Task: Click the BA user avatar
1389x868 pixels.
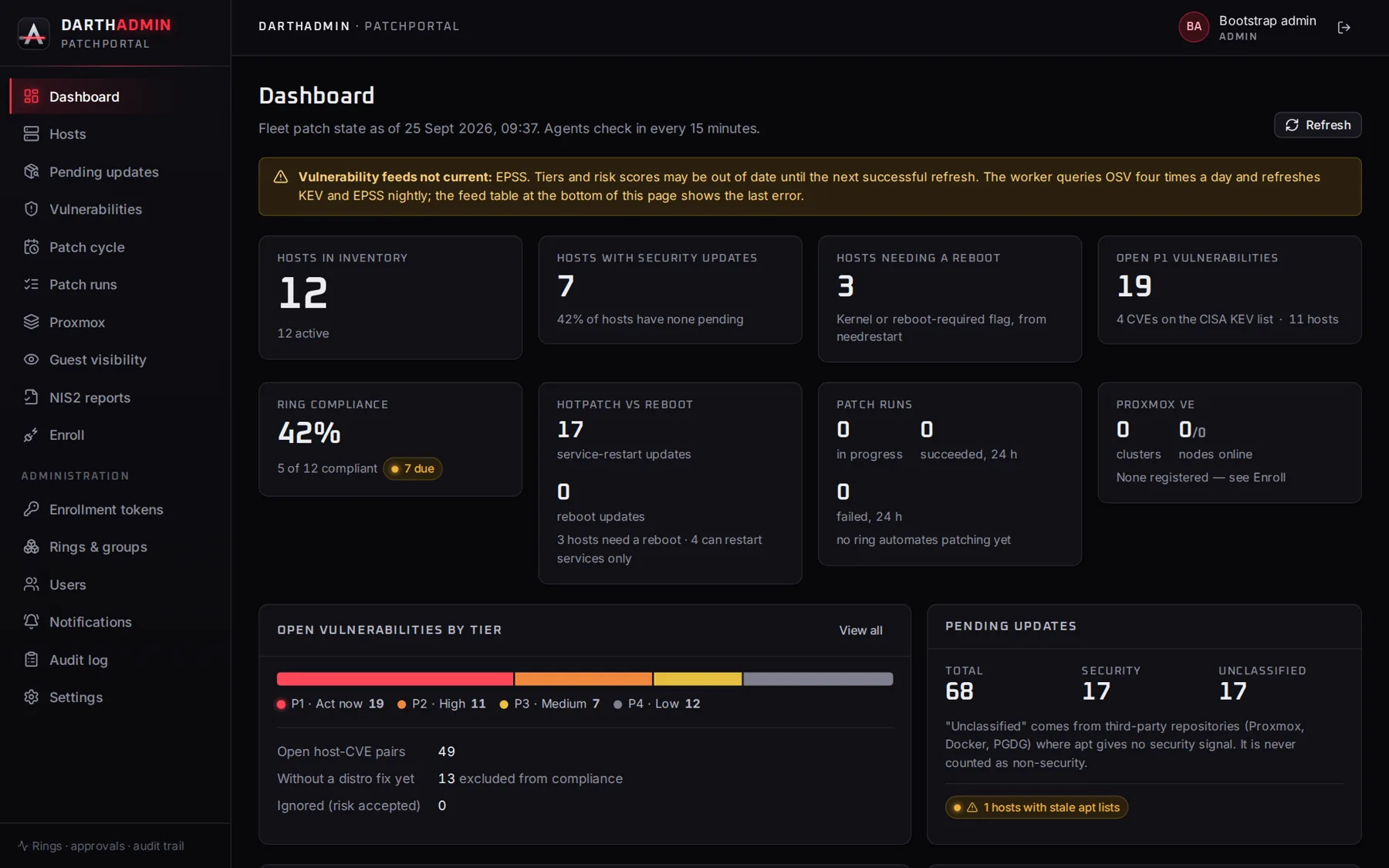Action: 1194,27
